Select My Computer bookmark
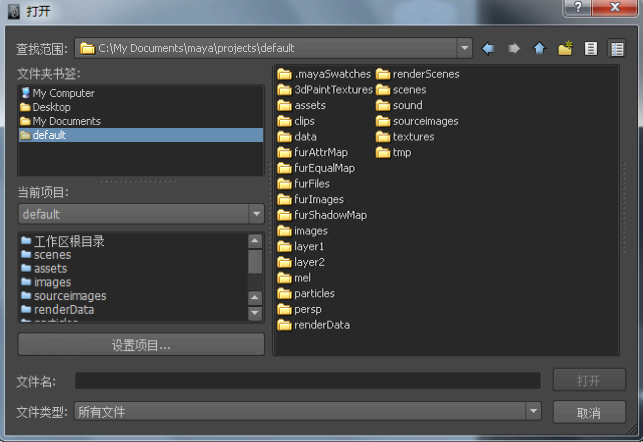 pyautogui.click(x=141, y=93)
